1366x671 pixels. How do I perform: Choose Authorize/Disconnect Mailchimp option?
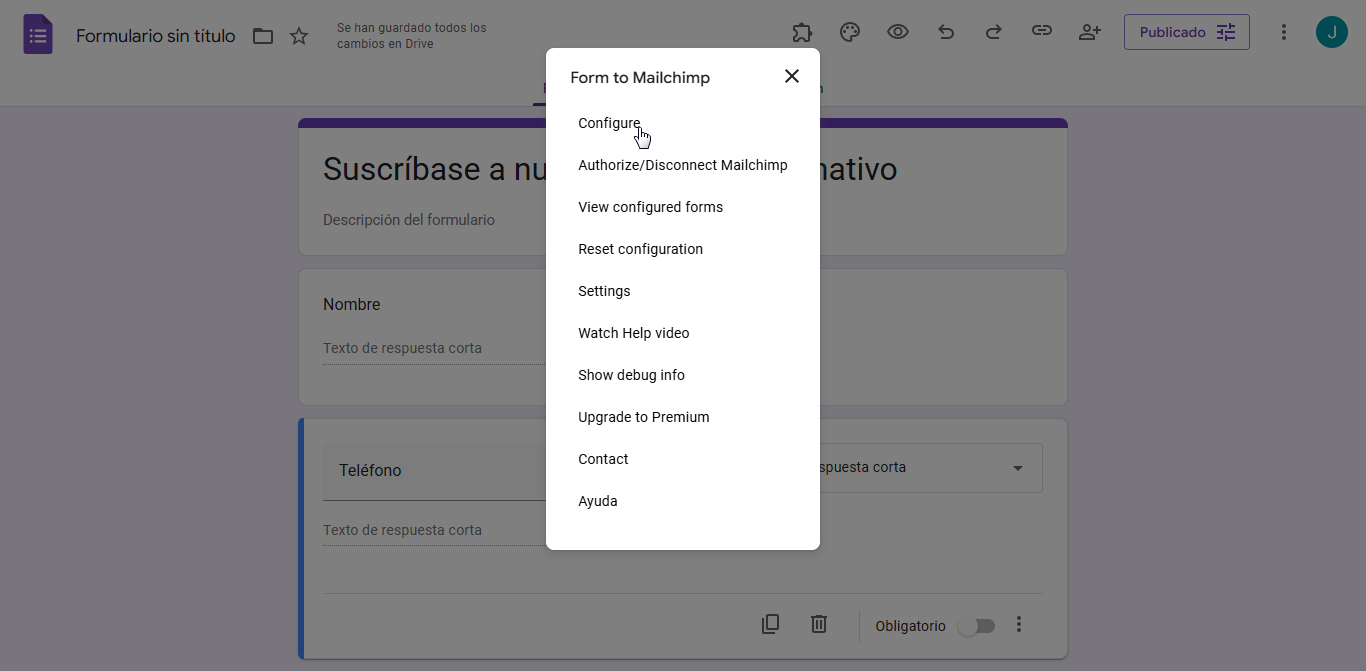[x=683, y=165]
